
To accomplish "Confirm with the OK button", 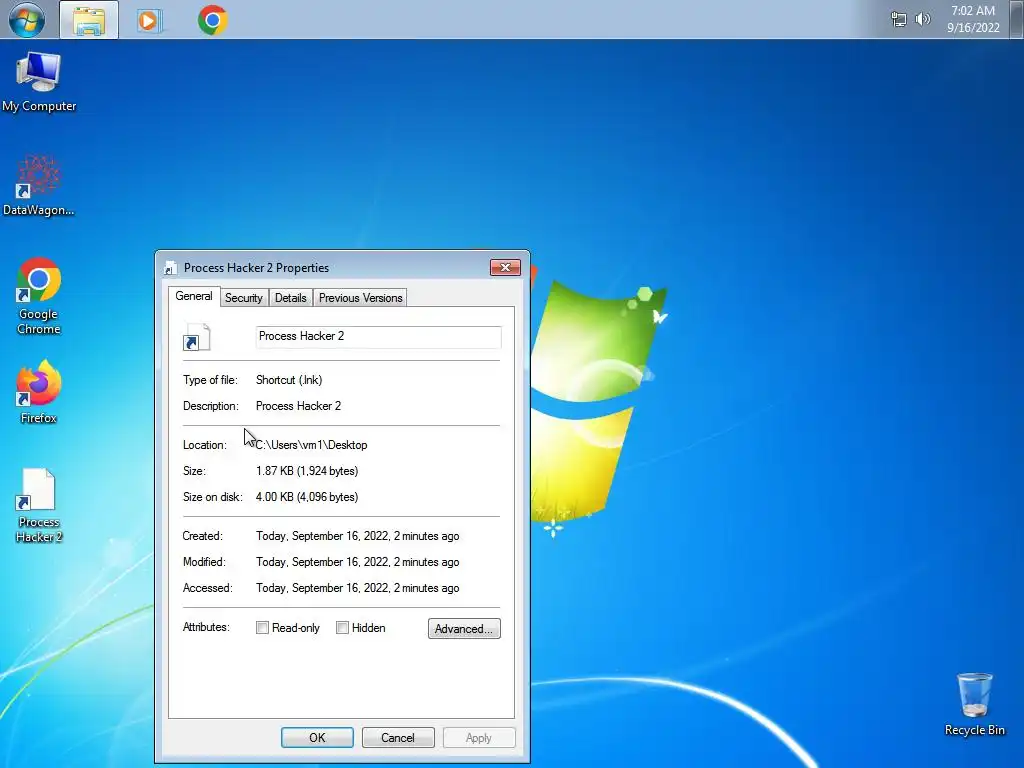I will [x=317, y=737].
